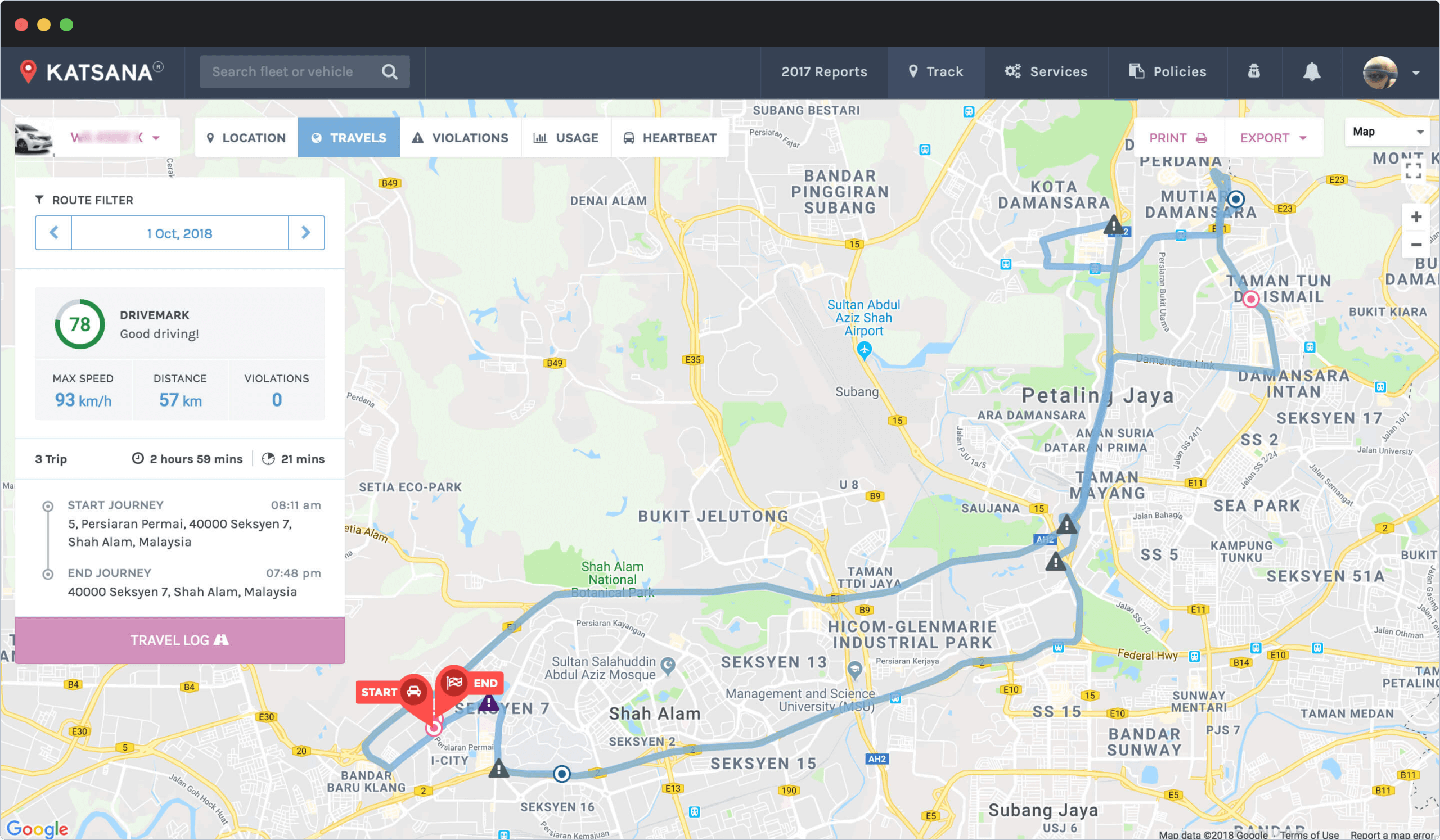Click the DriveMark score 78 gauge

(80, 324)
